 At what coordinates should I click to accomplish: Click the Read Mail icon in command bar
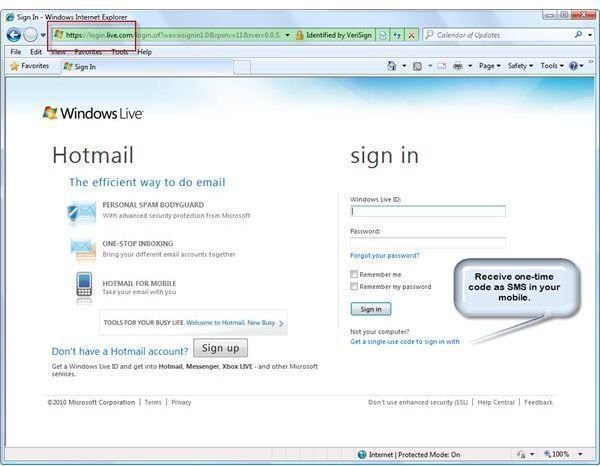(x=442, y=66)
